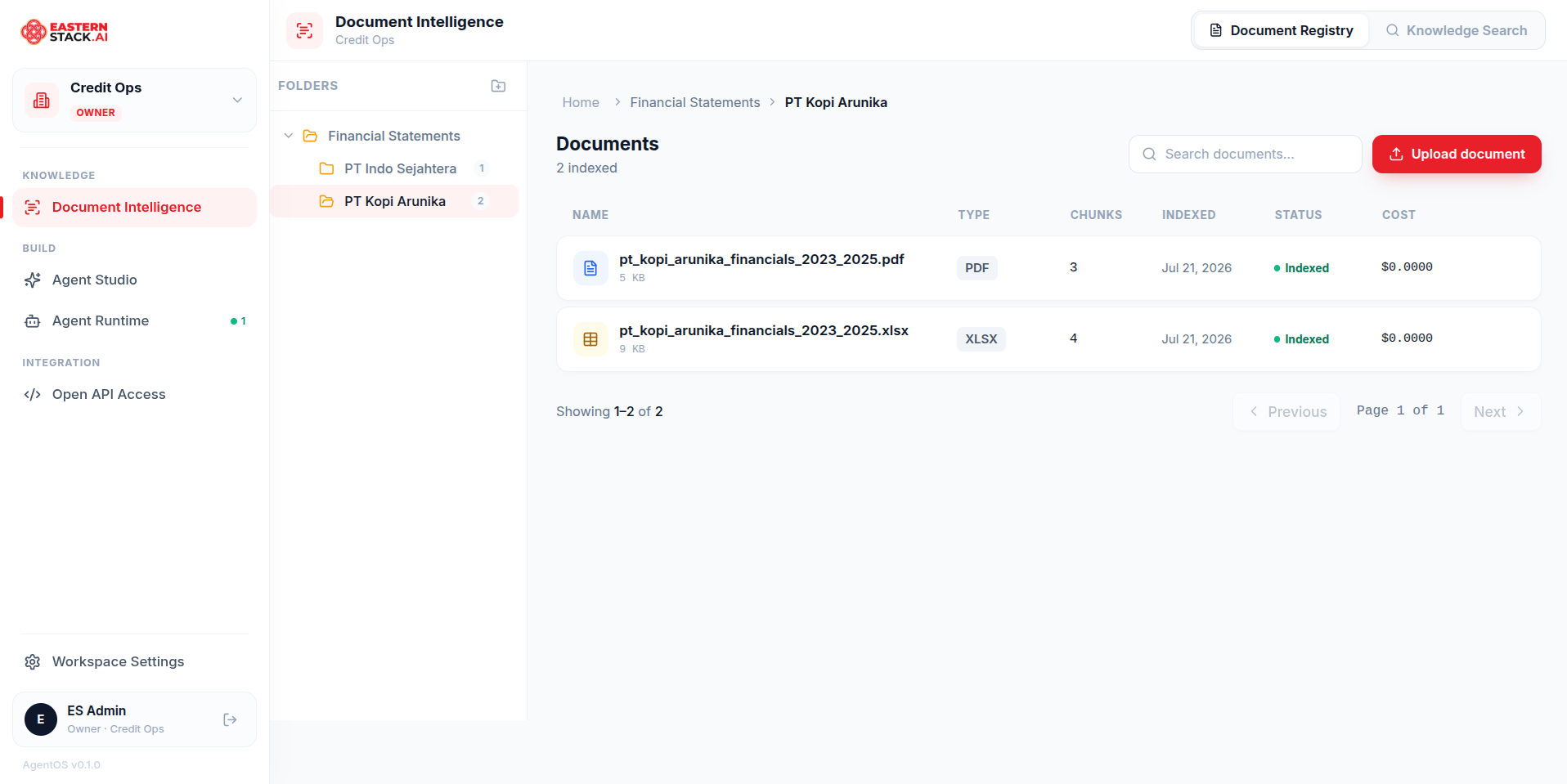The height and width of the screenshot is (784, 1567).
Task: Focus the Search documents field
Action: pos(1245,154)
